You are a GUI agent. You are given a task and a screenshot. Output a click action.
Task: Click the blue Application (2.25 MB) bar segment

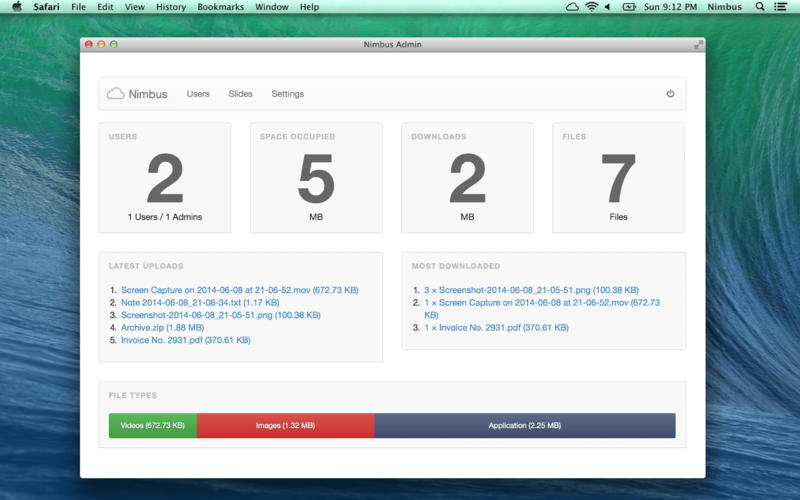coord(525,426)
